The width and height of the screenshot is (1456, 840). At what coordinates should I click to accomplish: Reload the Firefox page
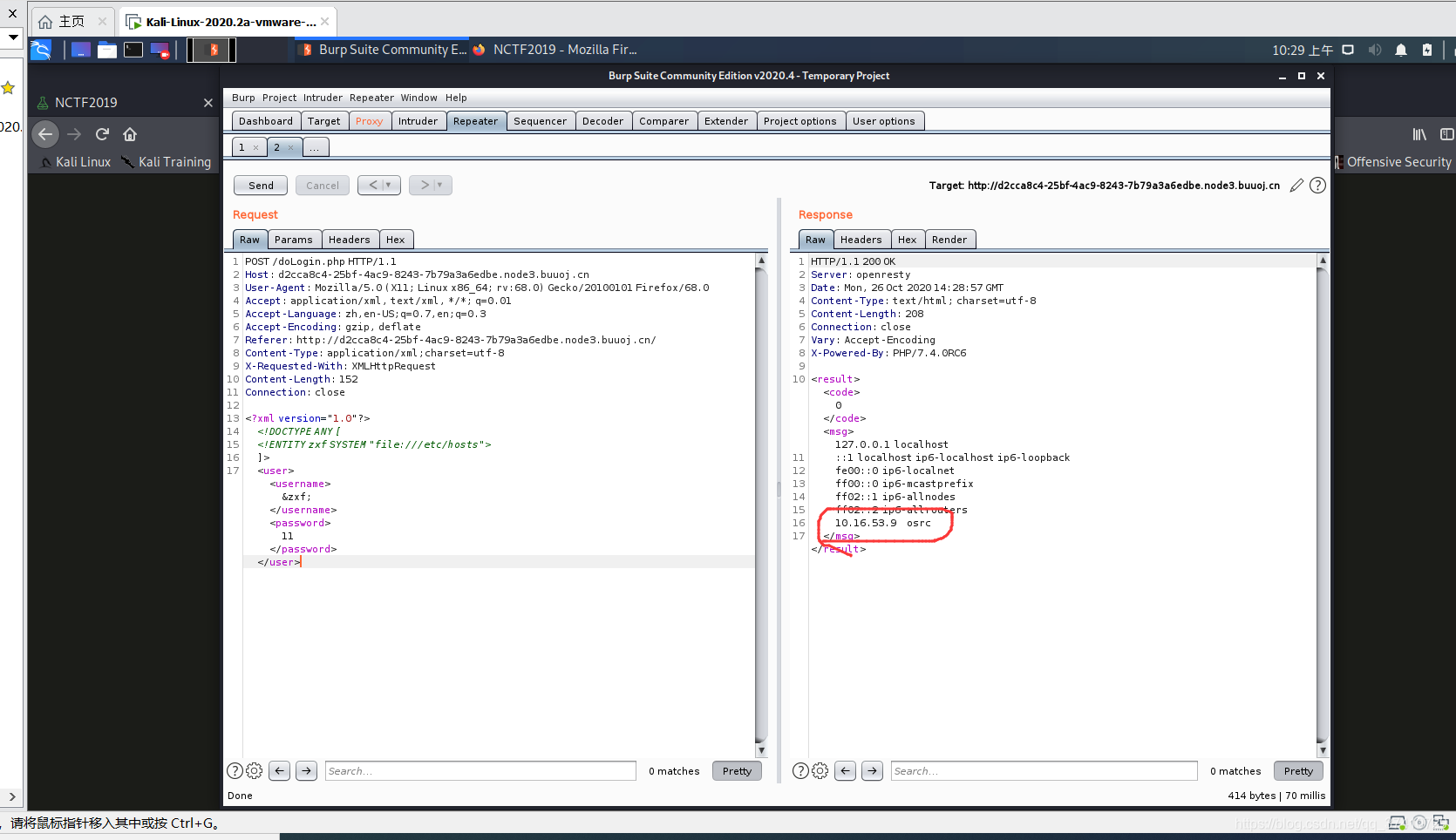click(102, 134)
